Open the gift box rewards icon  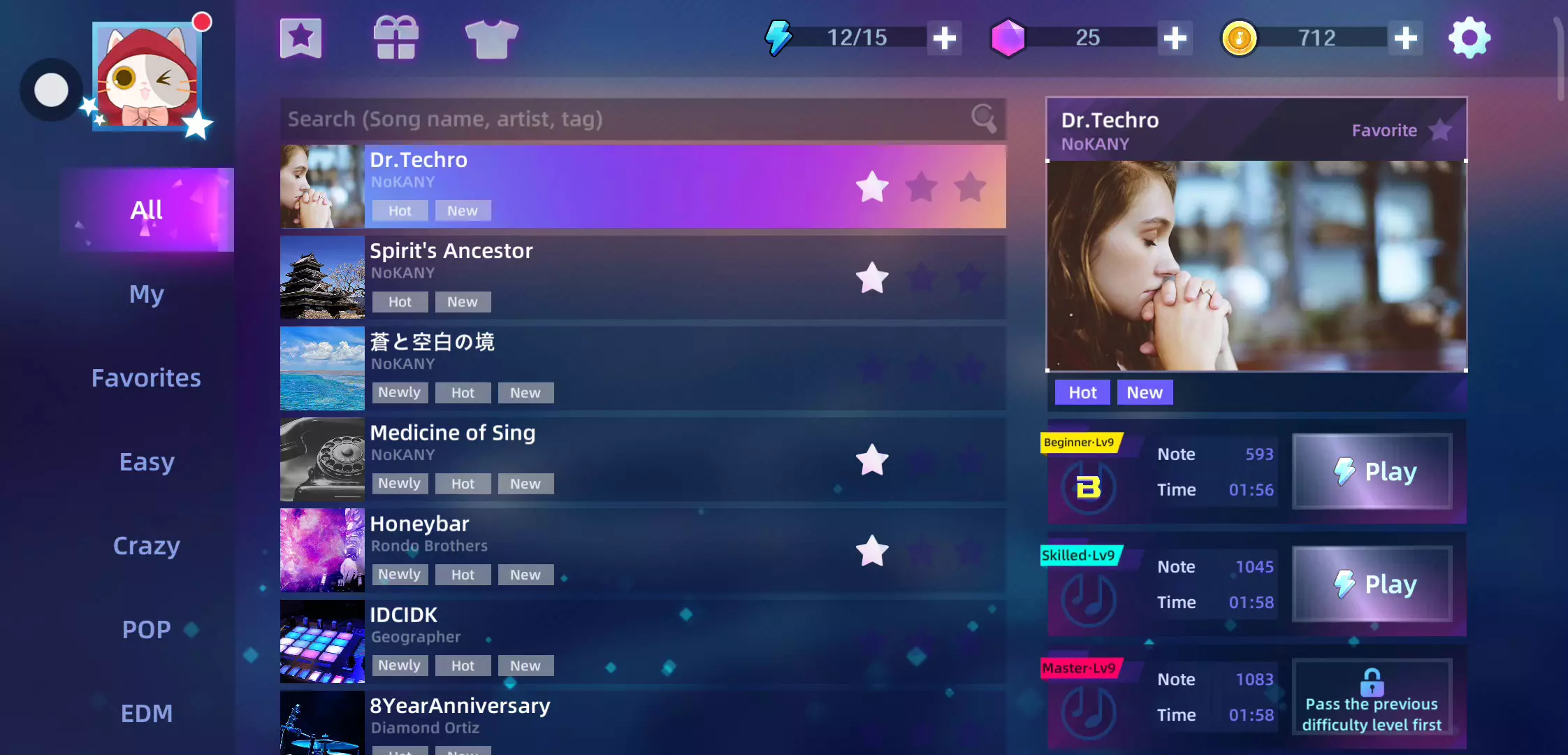point(396,38)
